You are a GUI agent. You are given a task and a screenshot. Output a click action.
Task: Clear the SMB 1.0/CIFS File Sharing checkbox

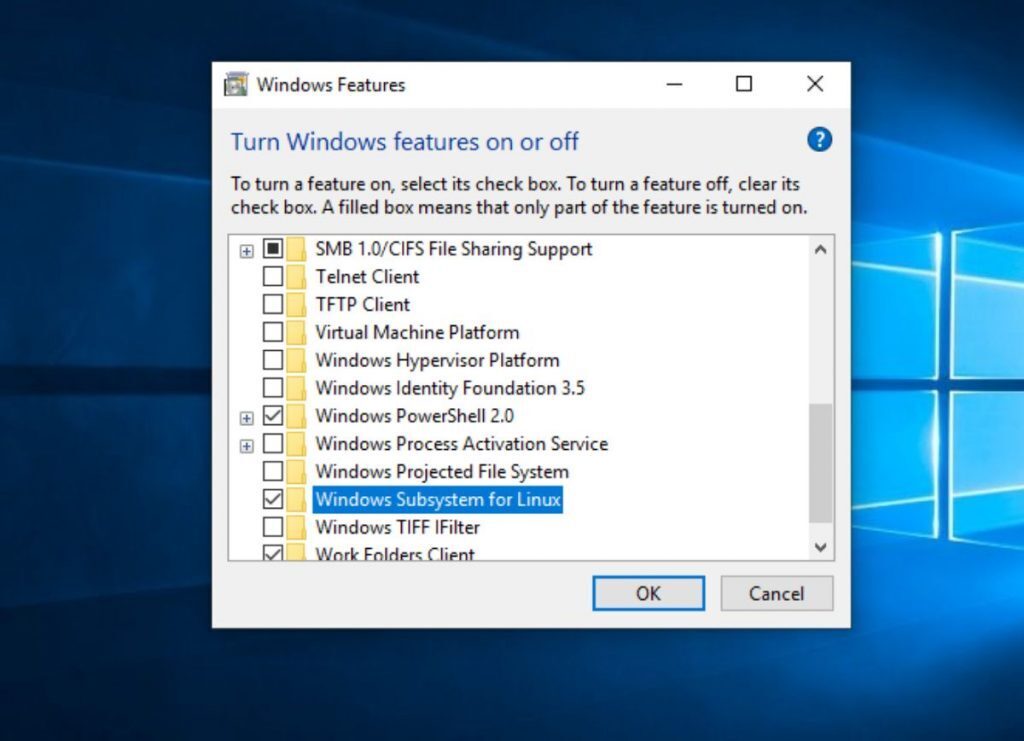coord(271,249)
